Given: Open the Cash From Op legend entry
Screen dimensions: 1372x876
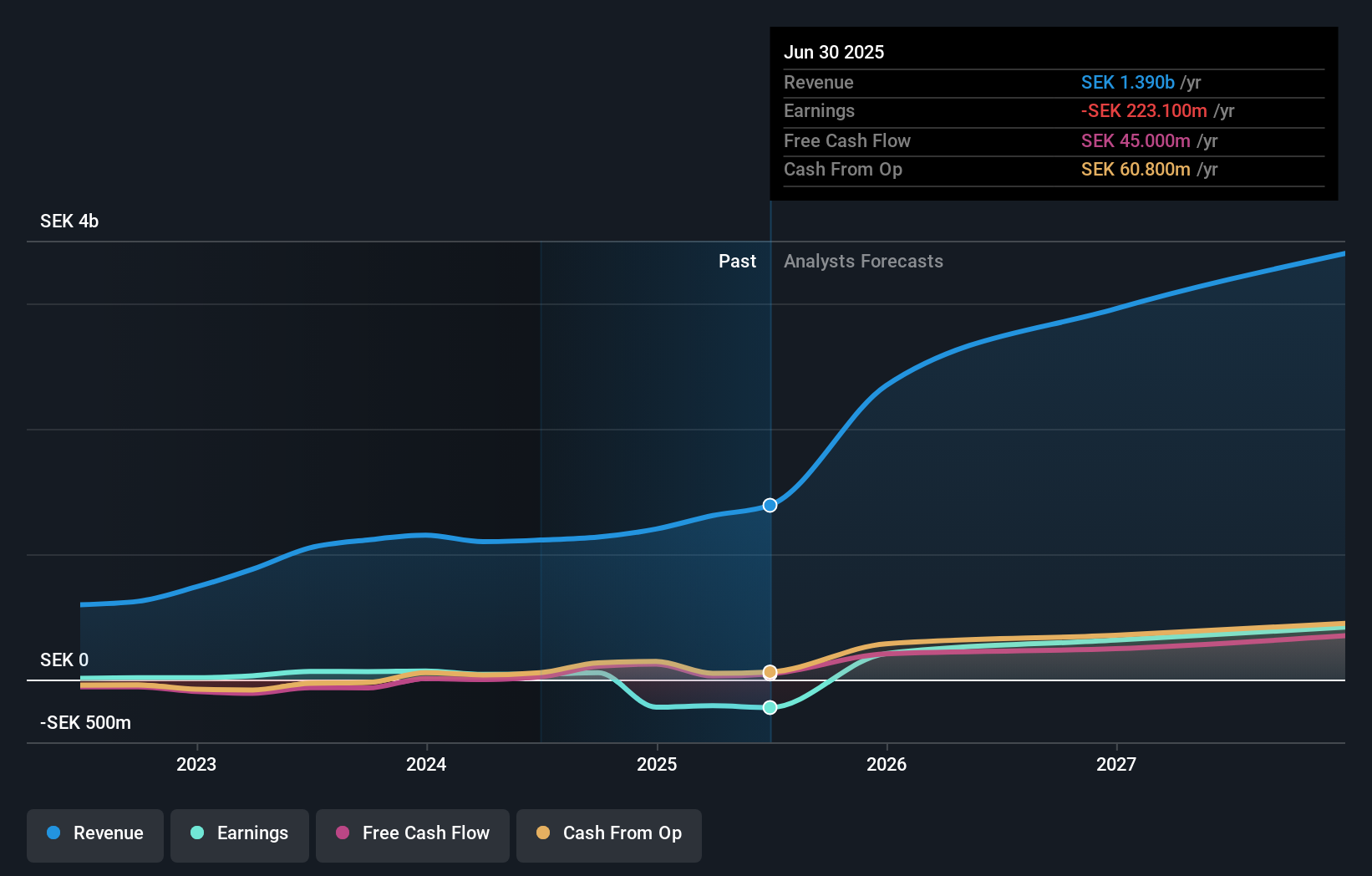Looking at the screenshot, I should point(609,833).
